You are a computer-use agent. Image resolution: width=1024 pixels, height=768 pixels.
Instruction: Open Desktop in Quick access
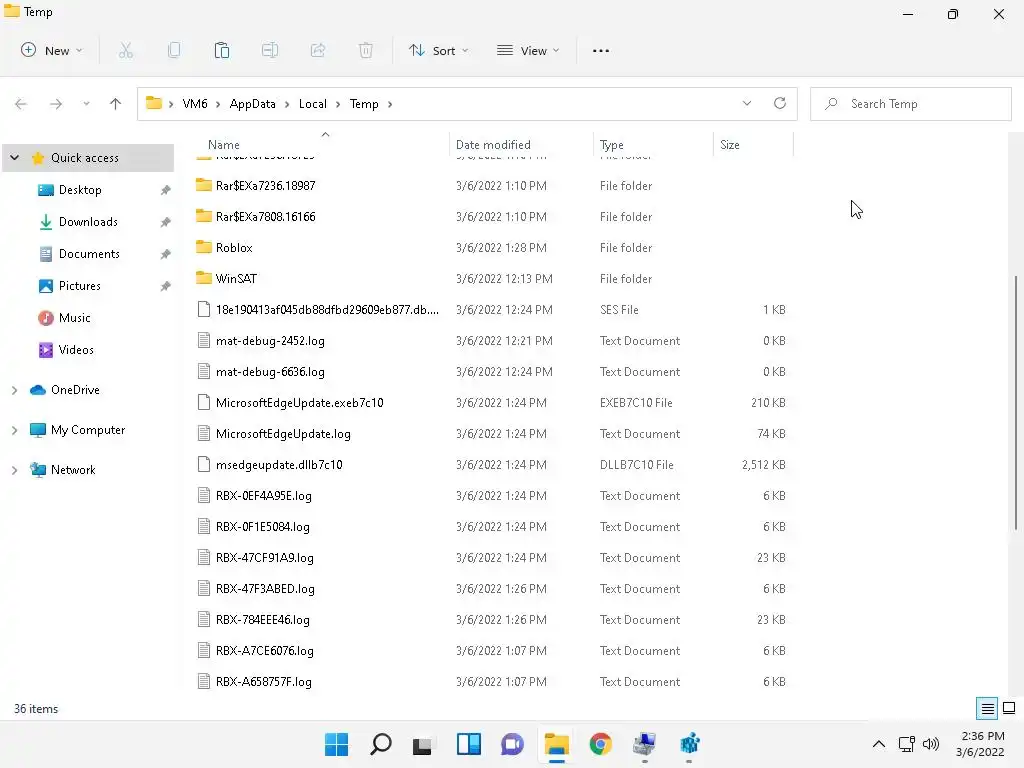80,189
